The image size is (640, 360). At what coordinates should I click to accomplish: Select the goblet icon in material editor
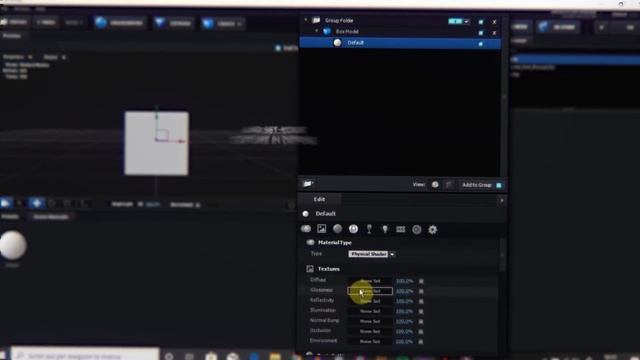point(369,229)
